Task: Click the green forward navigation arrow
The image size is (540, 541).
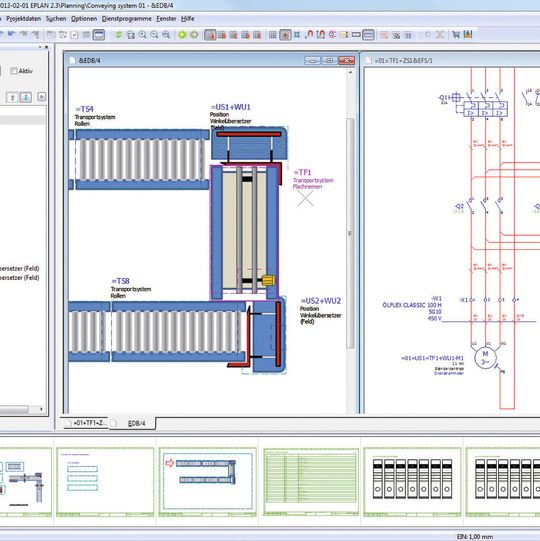Action: click(x=194, y=35)
